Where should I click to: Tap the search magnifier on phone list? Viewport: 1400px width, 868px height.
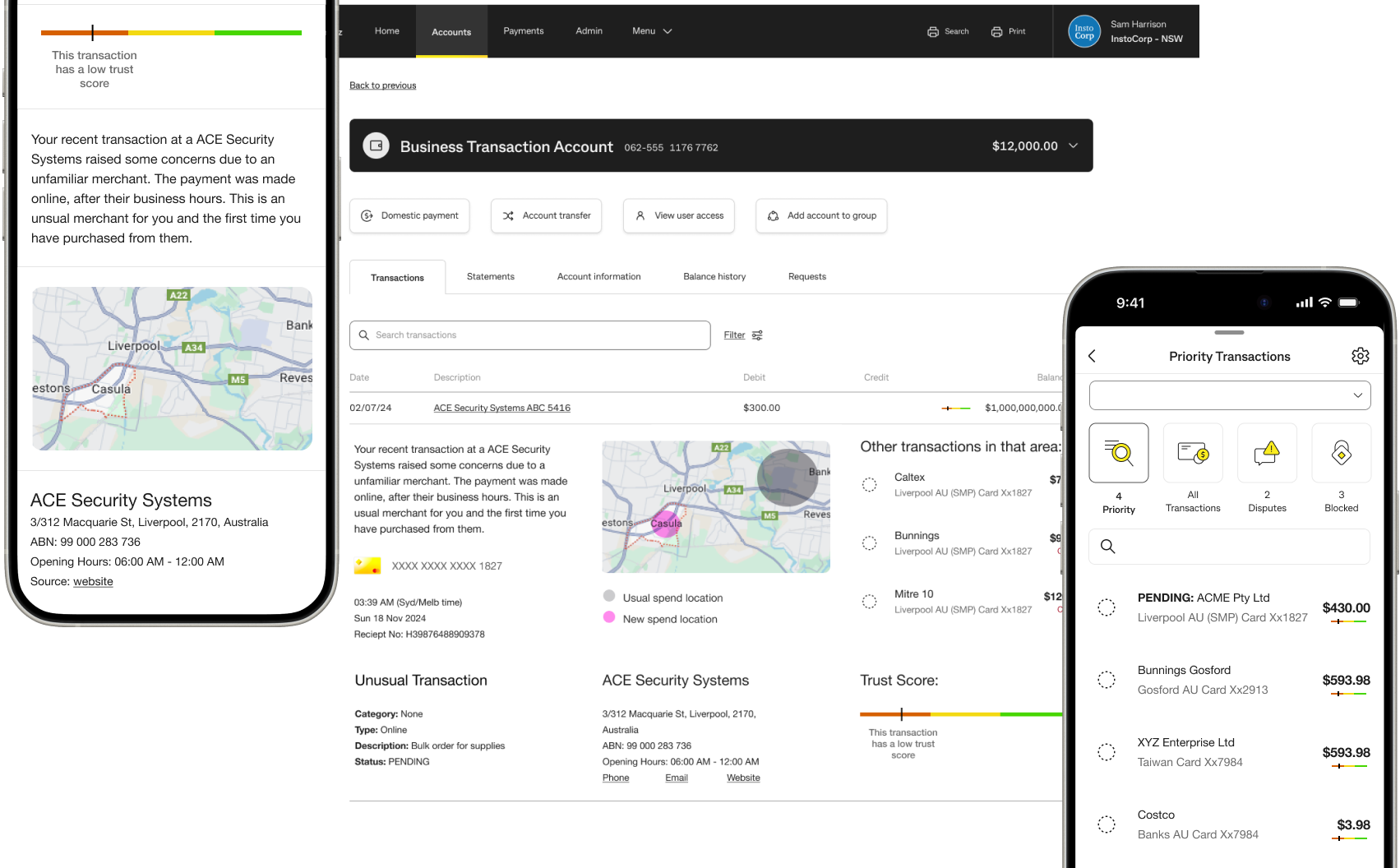(1108, 547)
